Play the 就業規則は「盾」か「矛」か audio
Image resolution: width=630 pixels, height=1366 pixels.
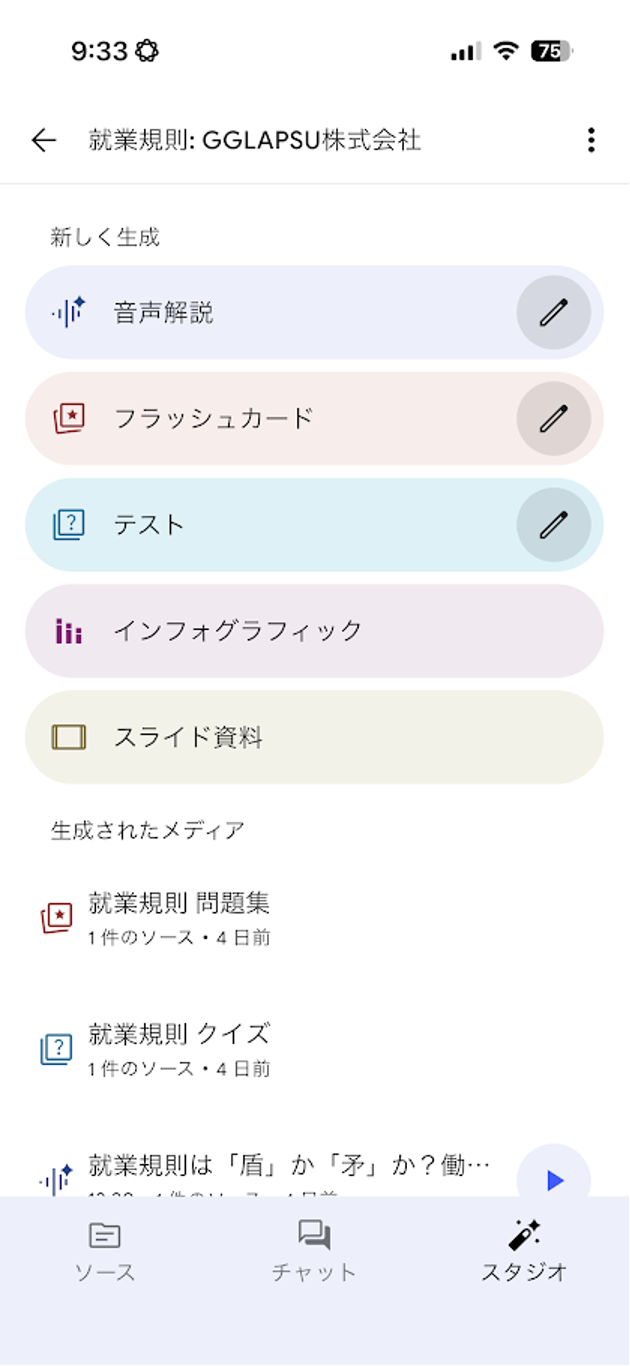point(553,1180)
